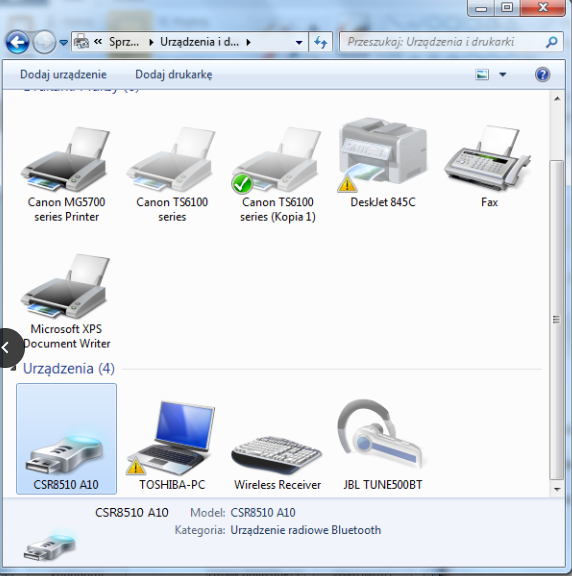
Task: Click the Urządzenia i d... breadcrumb segment
Action: click(x=199, y=42)
